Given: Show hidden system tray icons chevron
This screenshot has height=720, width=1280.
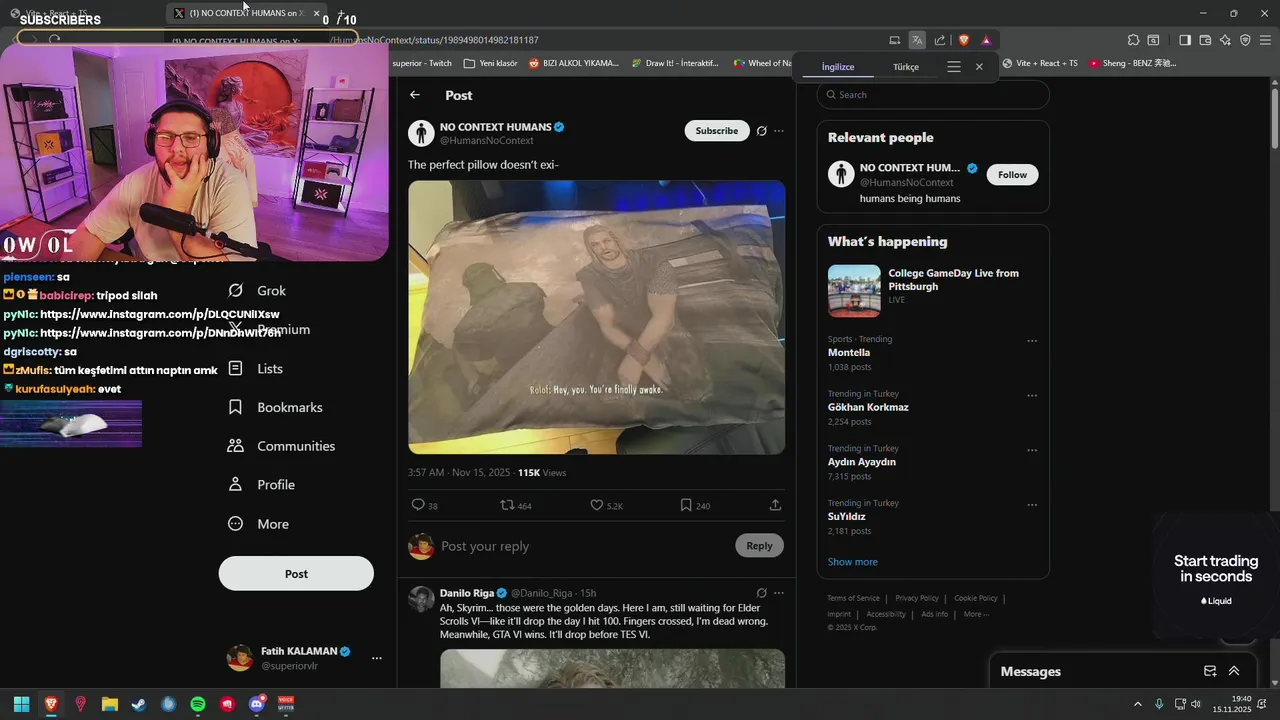Looking at the screenshot, I should coord(1137,704).
